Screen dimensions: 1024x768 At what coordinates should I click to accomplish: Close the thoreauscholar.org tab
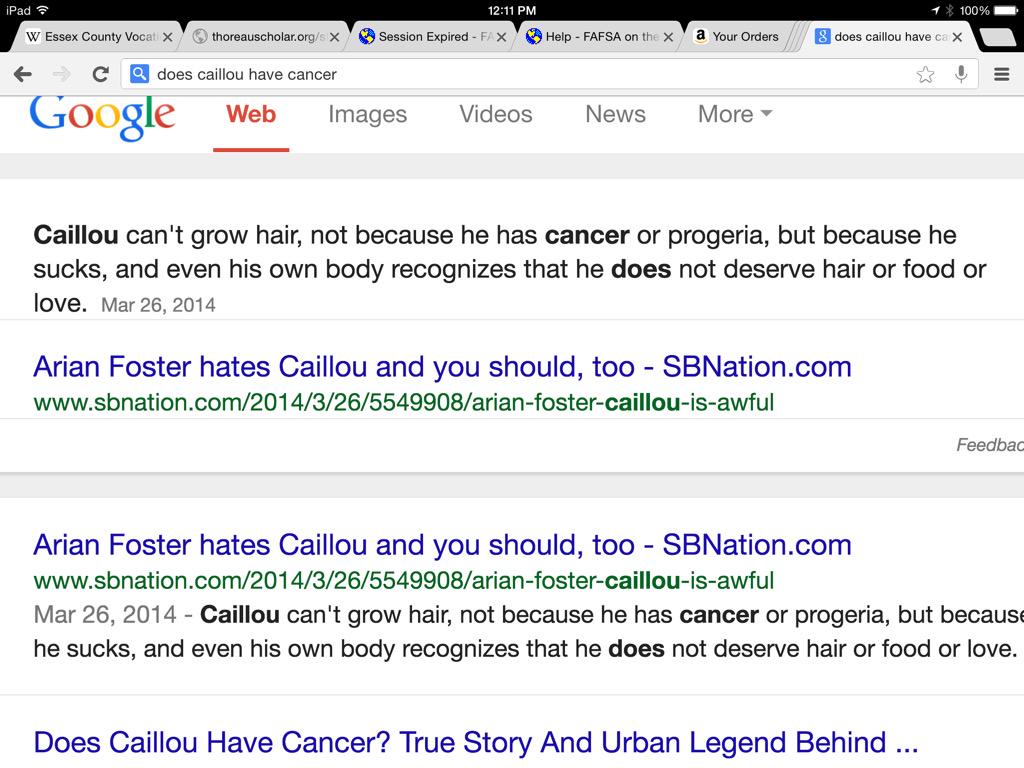(334, 37)
